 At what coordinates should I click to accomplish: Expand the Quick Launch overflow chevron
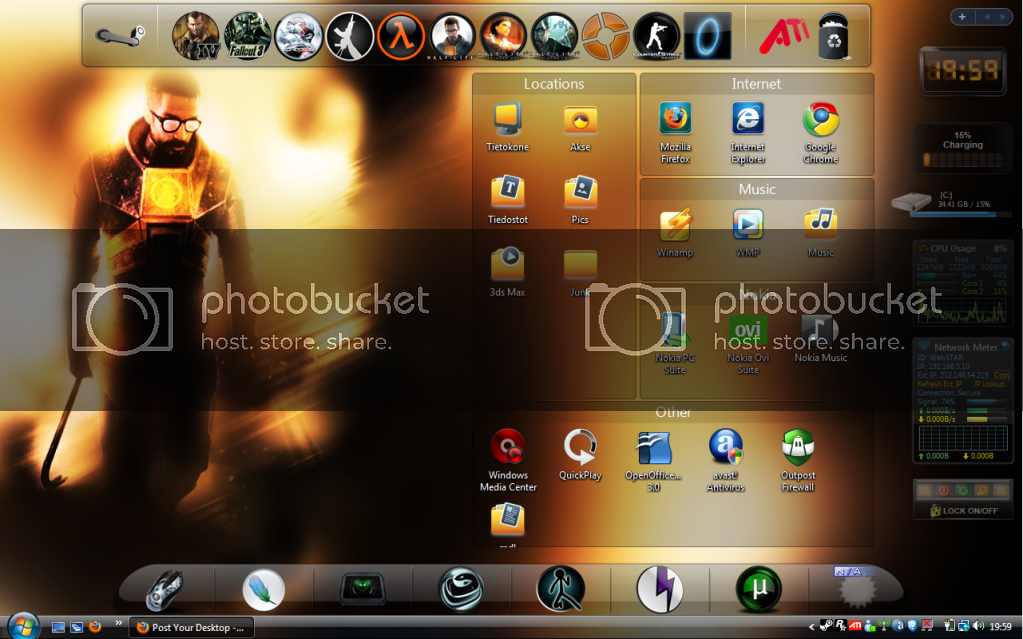pos(119,623)
